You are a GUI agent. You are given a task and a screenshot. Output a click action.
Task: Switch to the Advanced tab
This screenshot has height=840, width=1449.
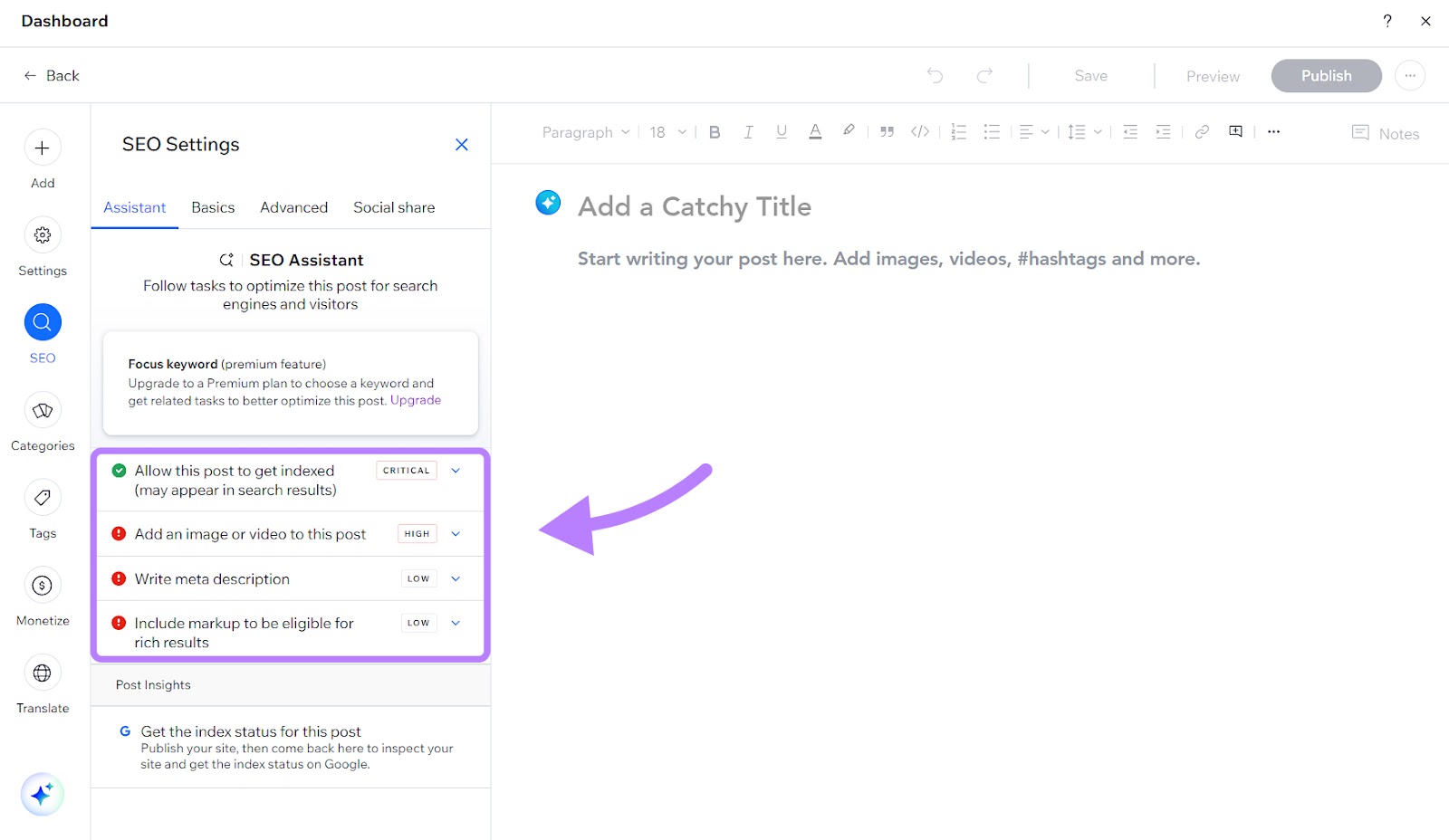coord(293,207)
